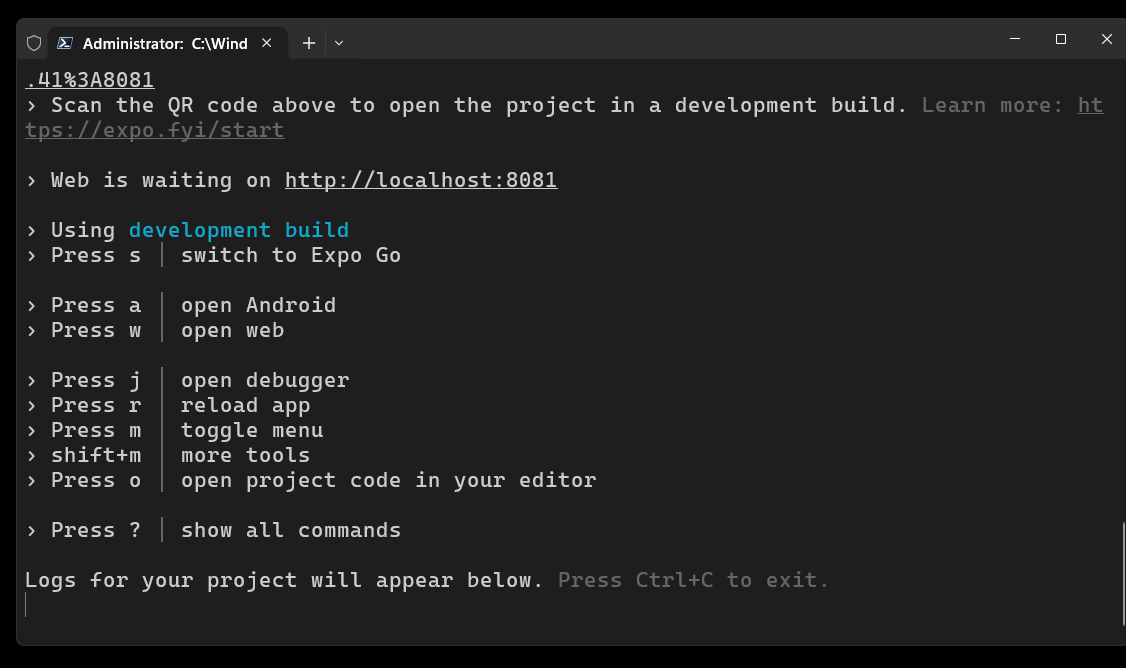Open a new tab with the plus icon

pos(308,43)
